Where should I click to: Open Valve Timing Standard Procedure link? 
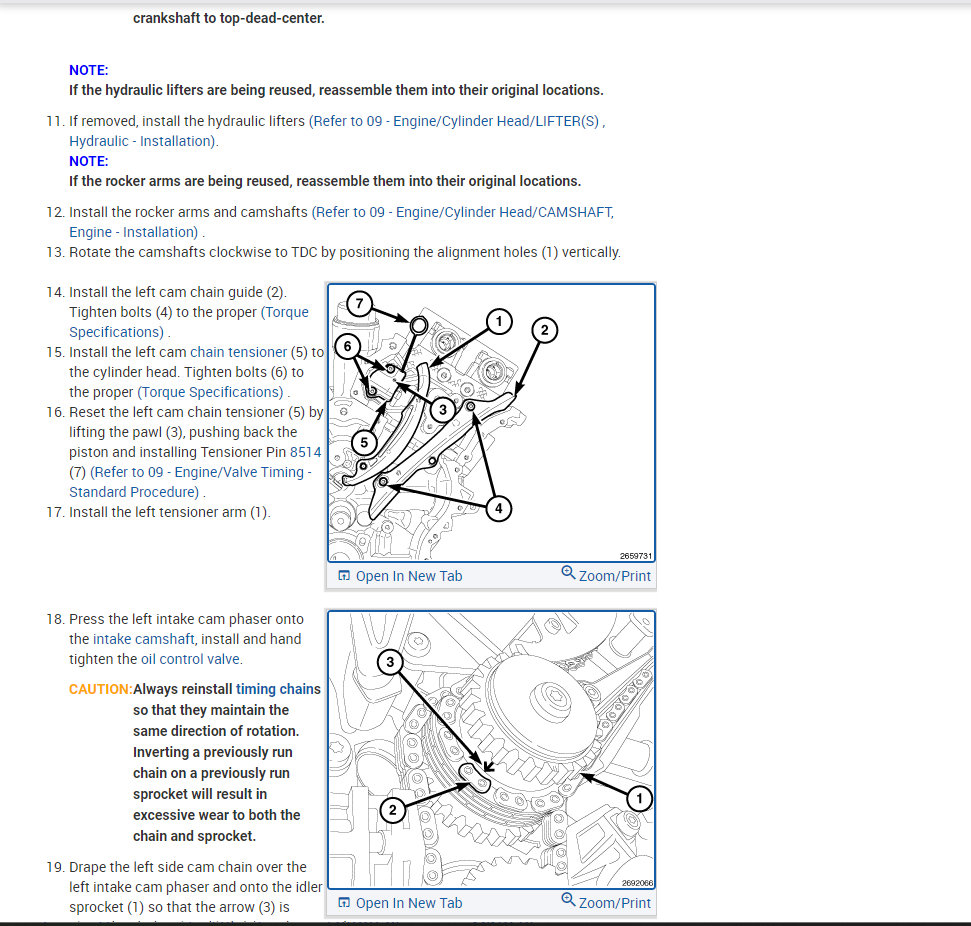pyautogui.click(x=191, y=482)
